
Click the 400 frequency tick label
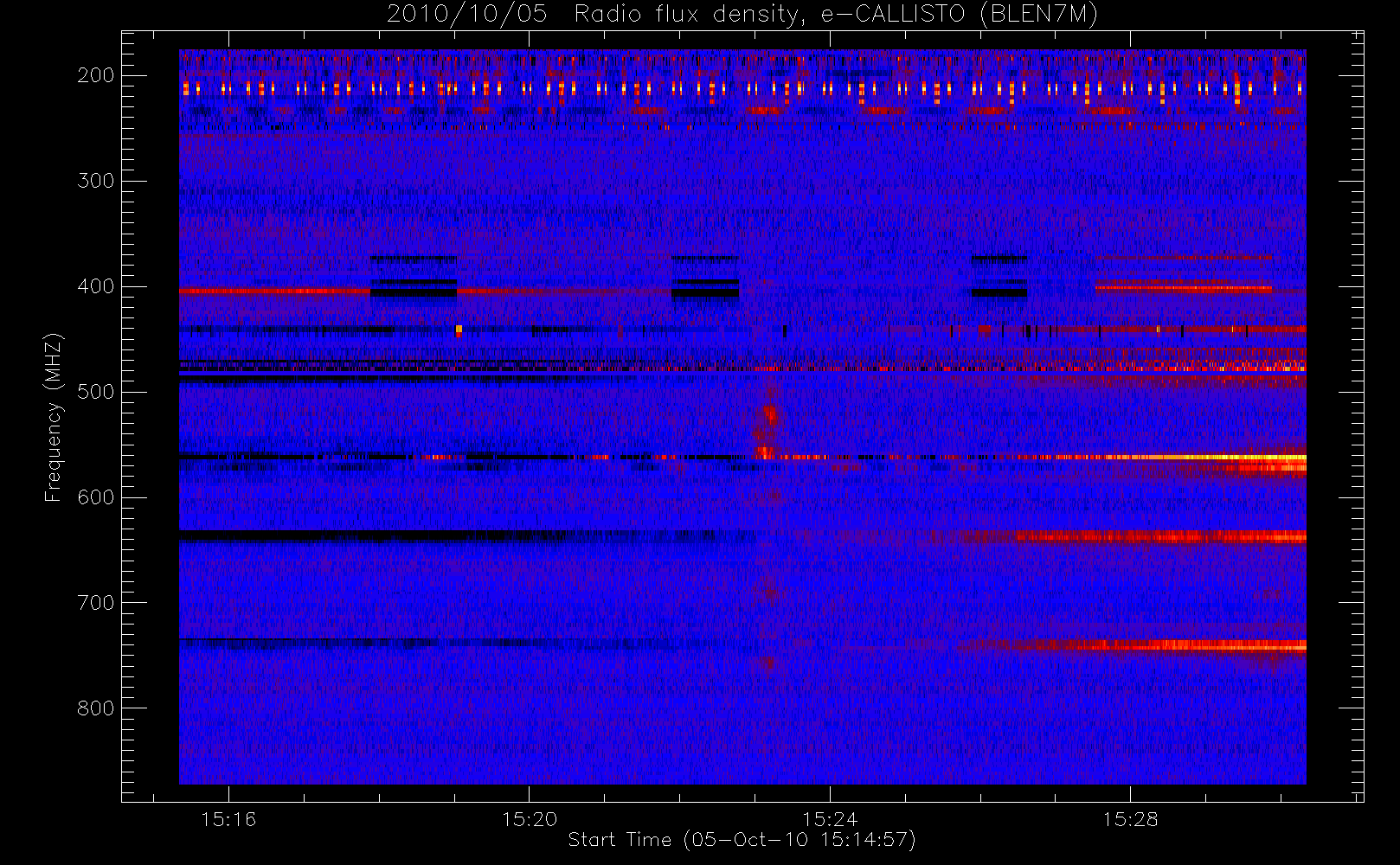[x=96, y=286]
